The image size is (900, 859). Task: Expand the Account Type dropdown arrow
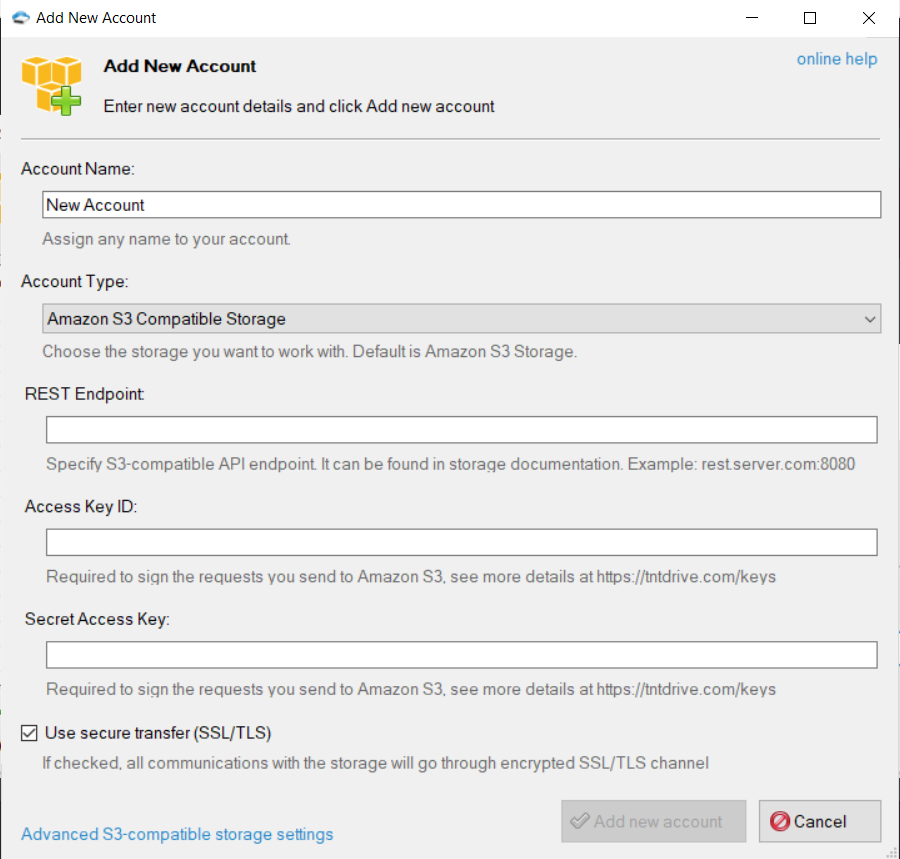click(870, 319)
